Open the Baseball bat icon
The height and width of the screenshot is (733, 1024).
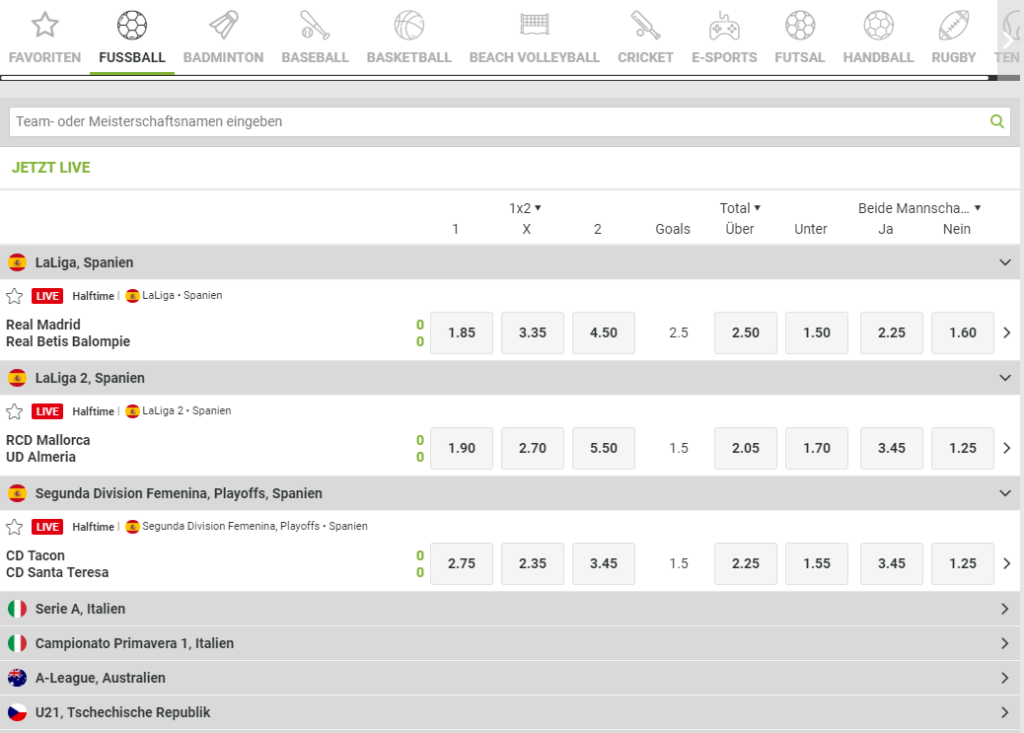pos(315,25)
